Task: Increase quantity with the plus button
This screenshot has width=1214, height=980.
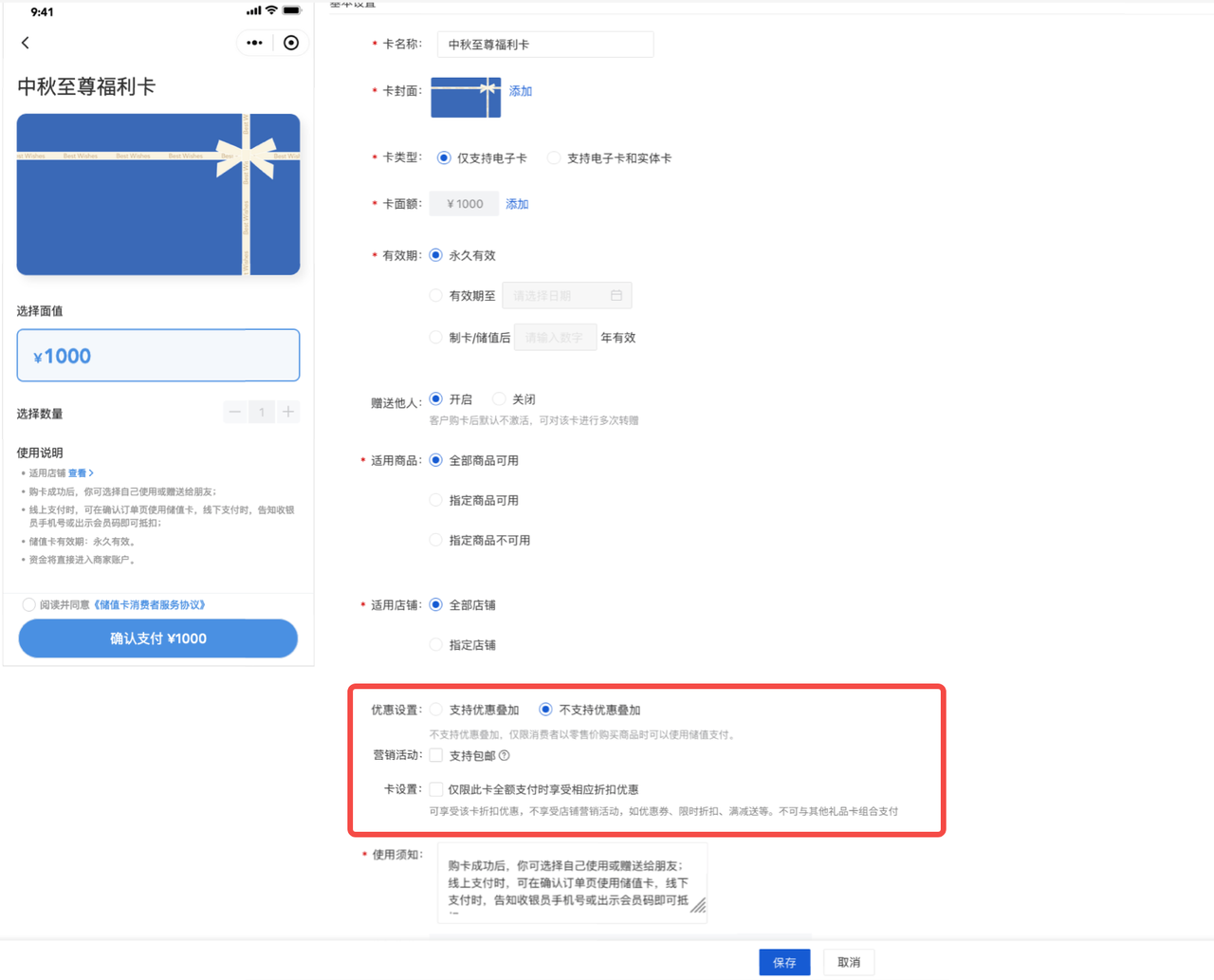Action: (288, 412)
